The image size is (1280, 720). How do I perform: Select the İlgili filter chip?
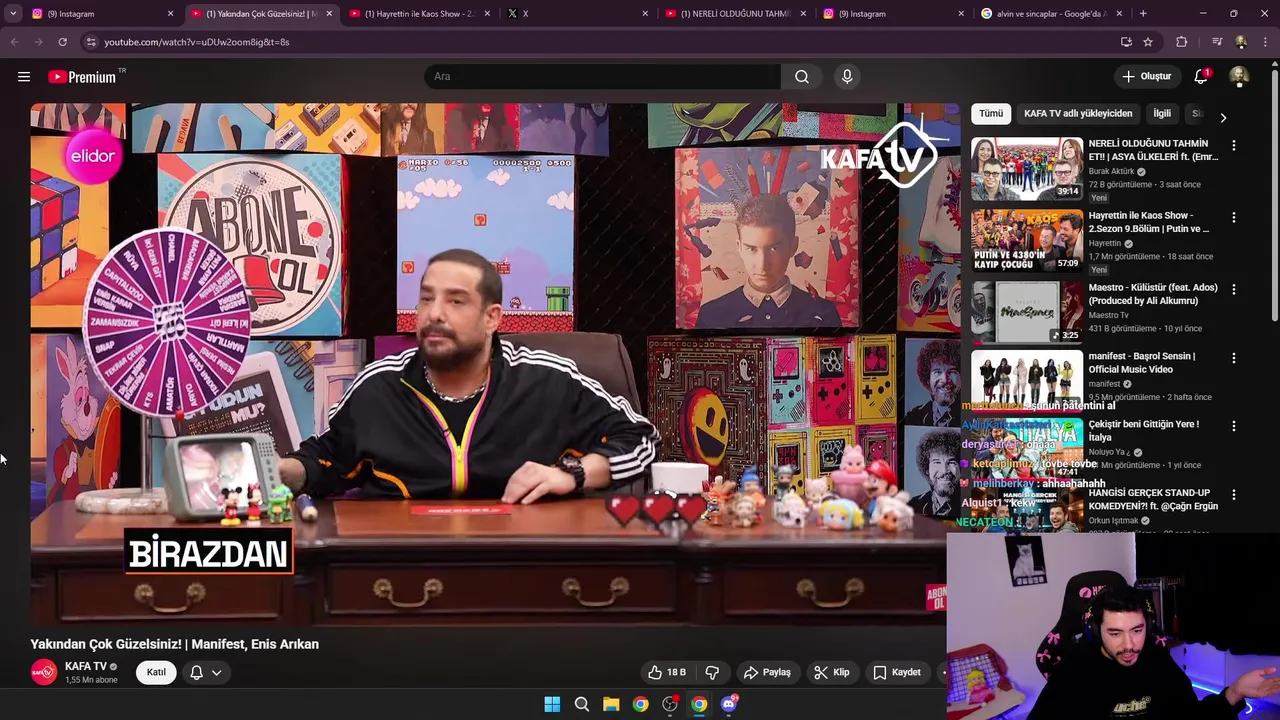pos(1162,114)
